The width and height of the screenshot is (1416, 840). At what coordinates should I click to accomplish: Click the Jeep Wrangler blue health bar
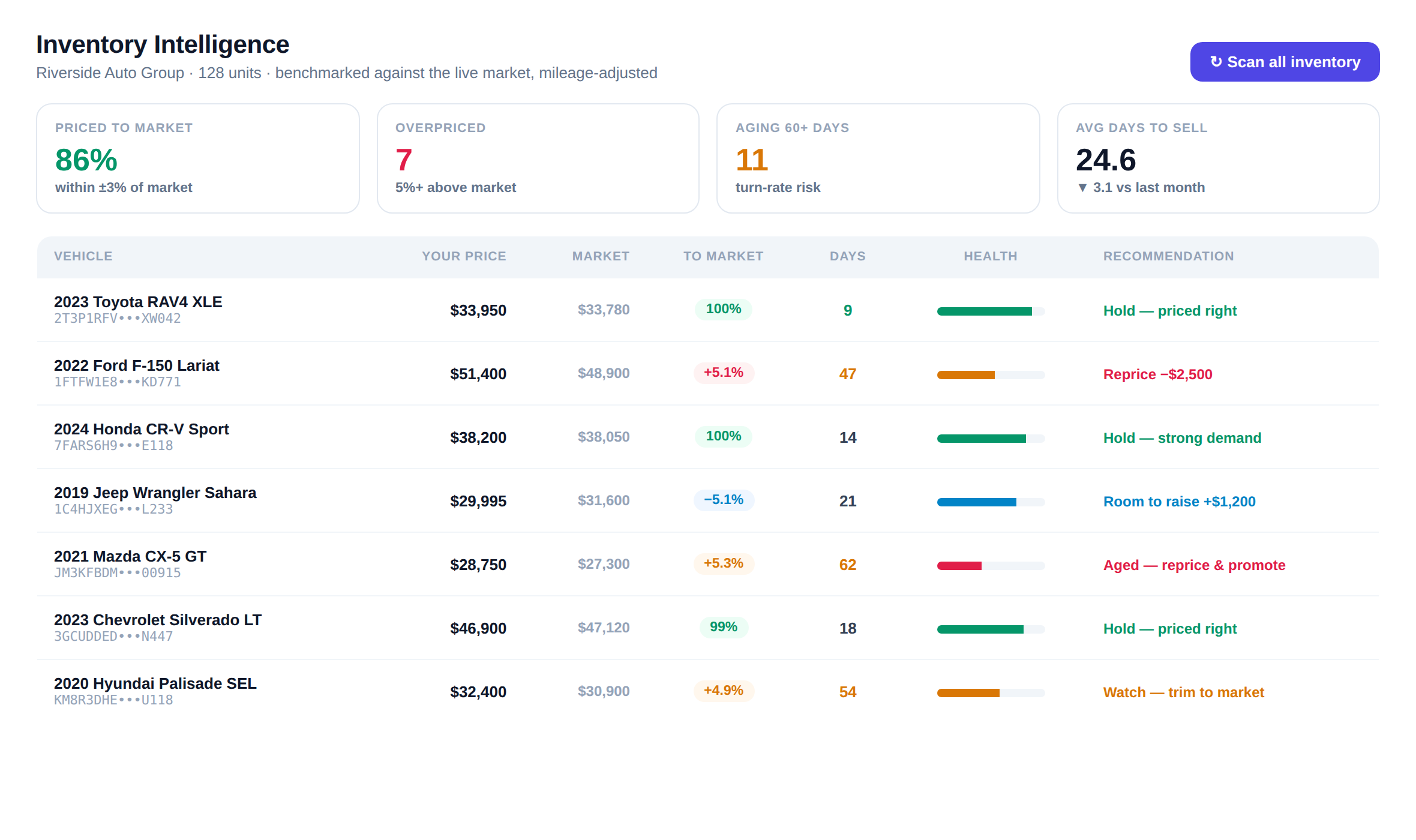[x=991, y=502]
